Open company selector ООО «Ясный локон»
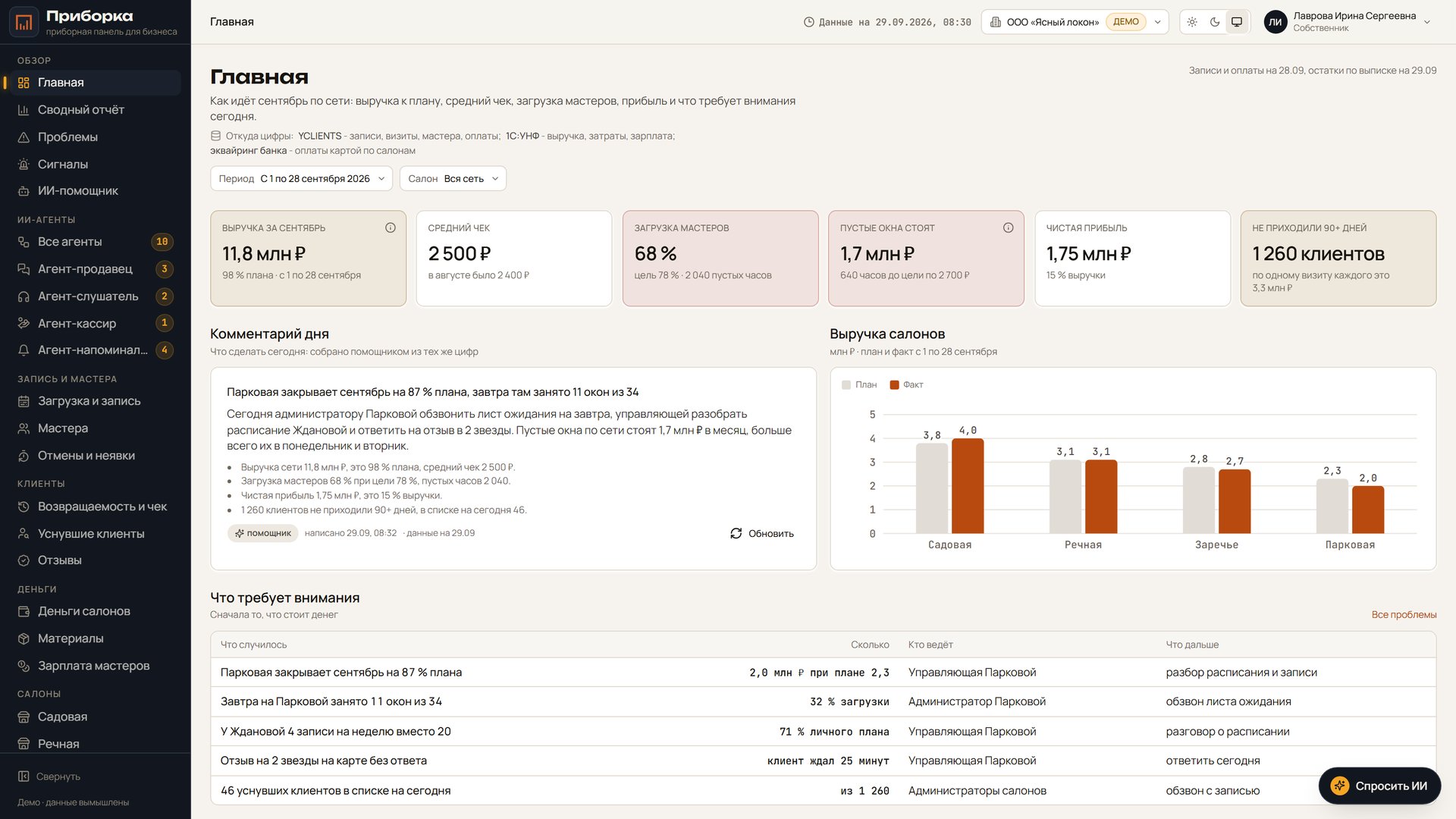This screenshot has width=1456, height=819. click(1075, 22)
